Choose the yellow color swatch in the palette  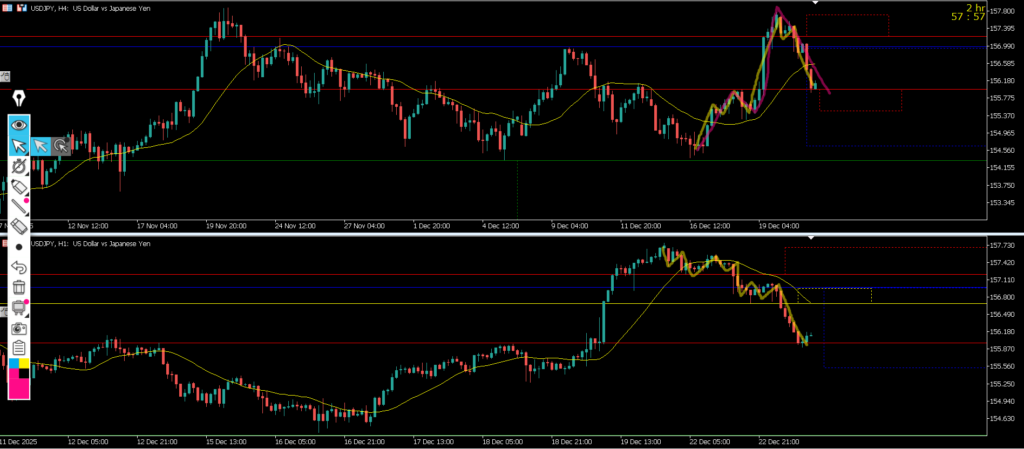pos(25,365)
